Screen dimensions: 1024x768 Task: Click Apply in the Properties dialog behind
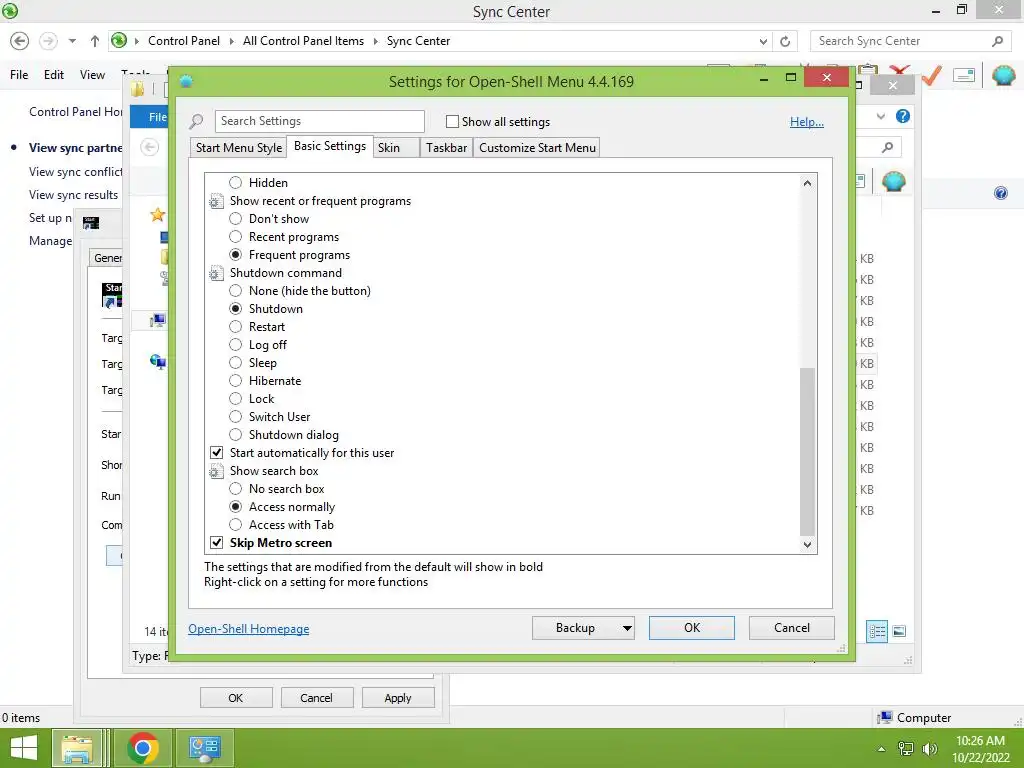click(398, 698)
